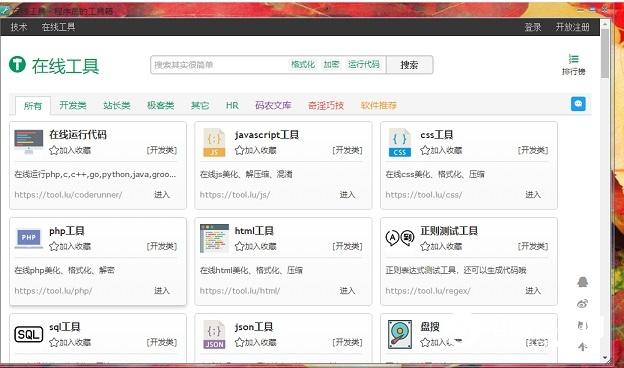The height and width of the screenshot is (368, 624).
Task: Star html工具 via 加入收藏
Action: [x=255, y=246]
